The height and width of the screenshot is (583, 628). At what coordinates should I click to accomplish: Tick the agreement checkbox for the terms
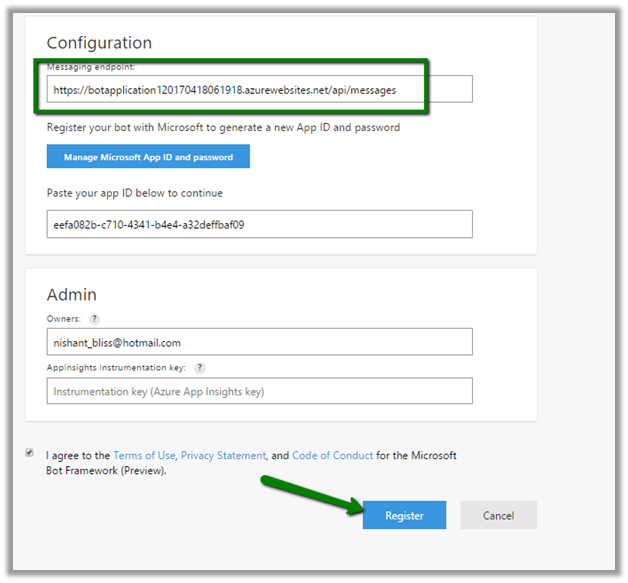tap(30, 453)
